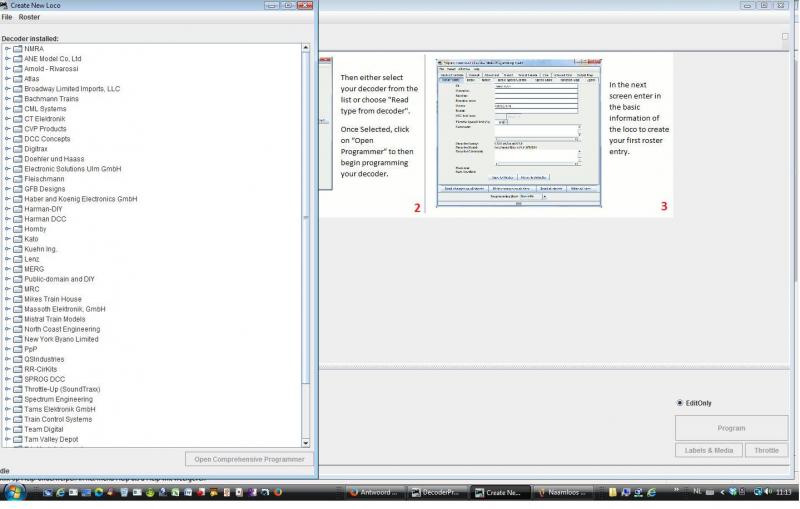Screen dimensions: 800x509
Task: Click the North Coast Engineering folder icon
Action: pyautogui.click(x=18, y=329)
